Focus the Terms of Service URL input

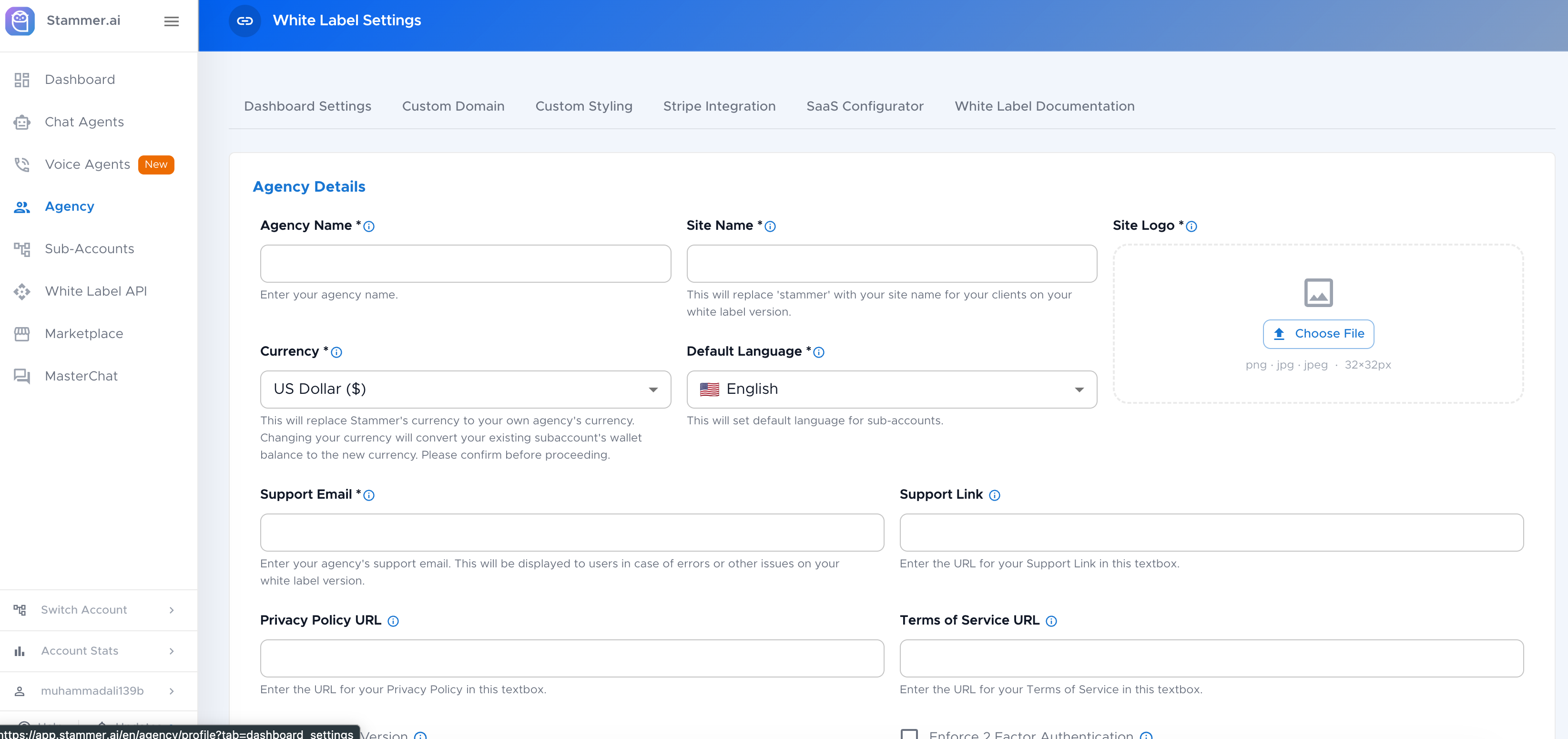tap(1212, 658)
